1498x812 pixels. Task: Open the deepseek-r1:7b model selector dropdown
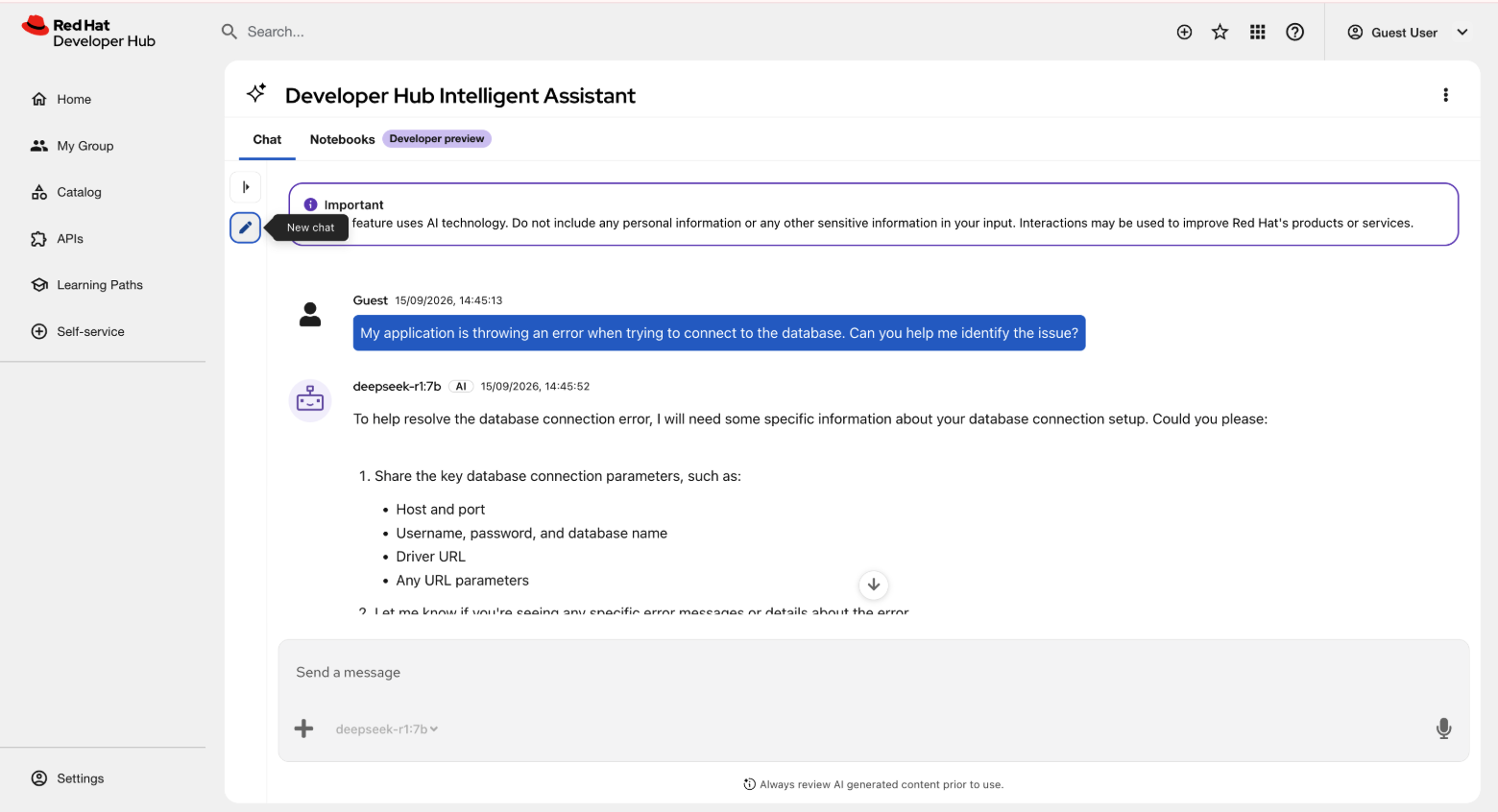[387, 729]
